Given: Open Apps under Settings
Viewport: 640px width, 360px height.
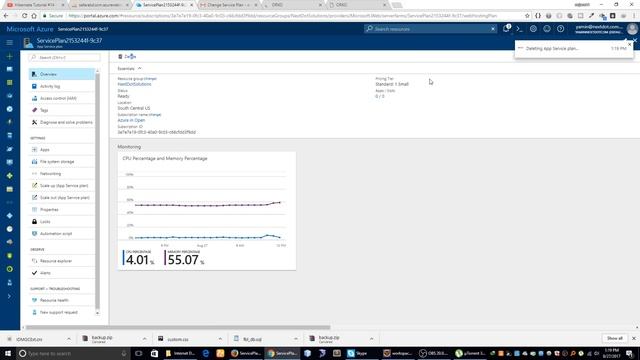Looking at the screenshot, I should [x=62, y=150].
